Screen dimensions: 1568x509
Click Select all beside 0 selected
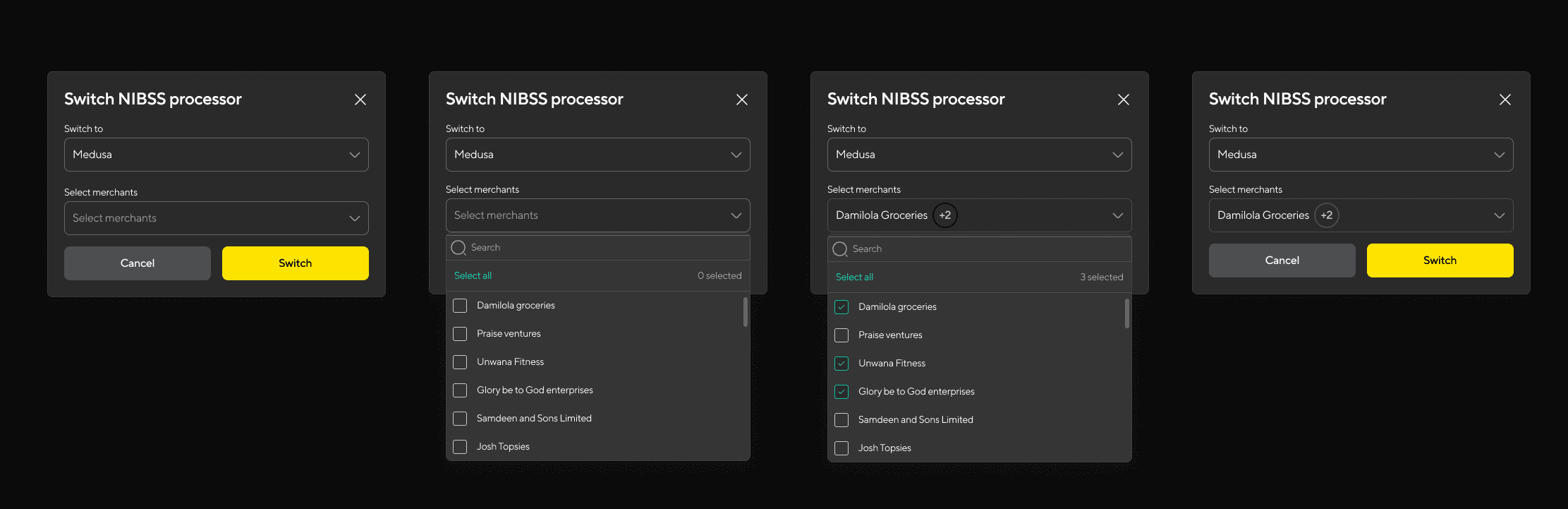coord(473,276)
